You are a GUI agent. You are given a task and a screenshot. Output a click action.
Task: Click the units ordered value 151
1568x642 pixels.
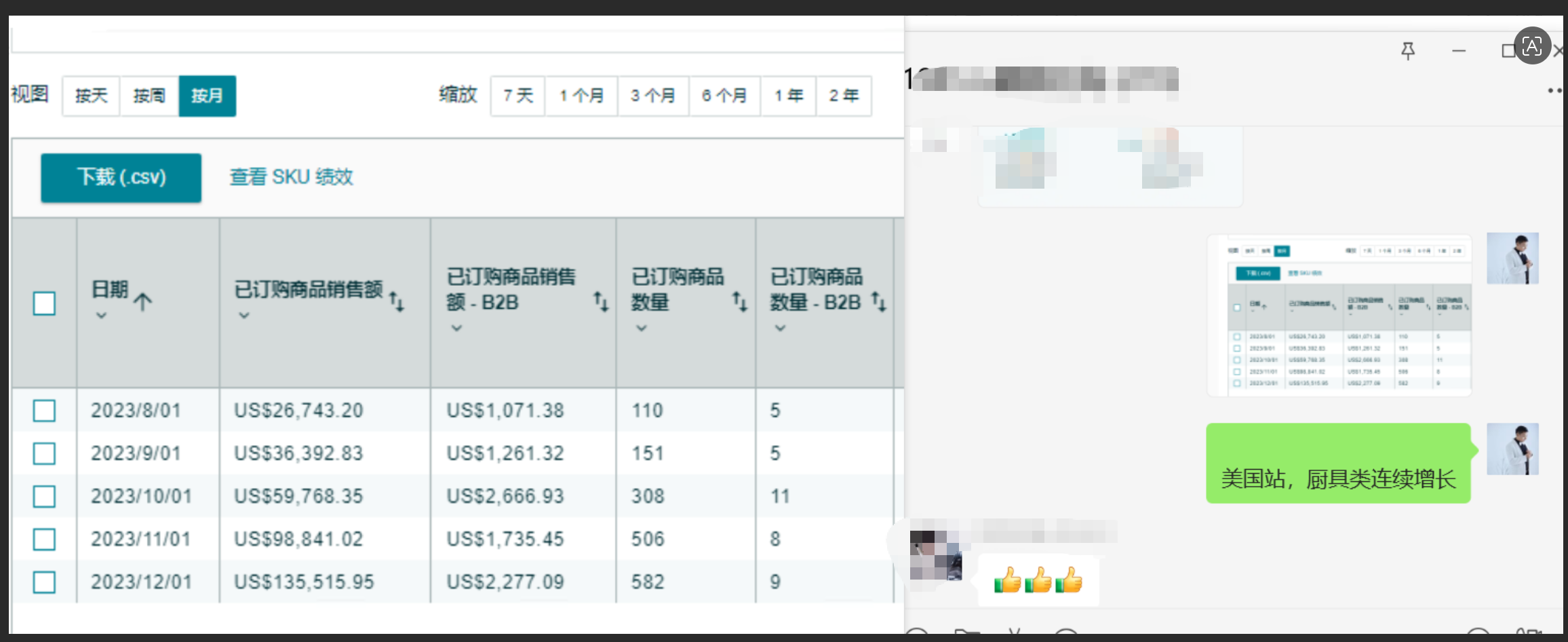click(x=648, y=453)
